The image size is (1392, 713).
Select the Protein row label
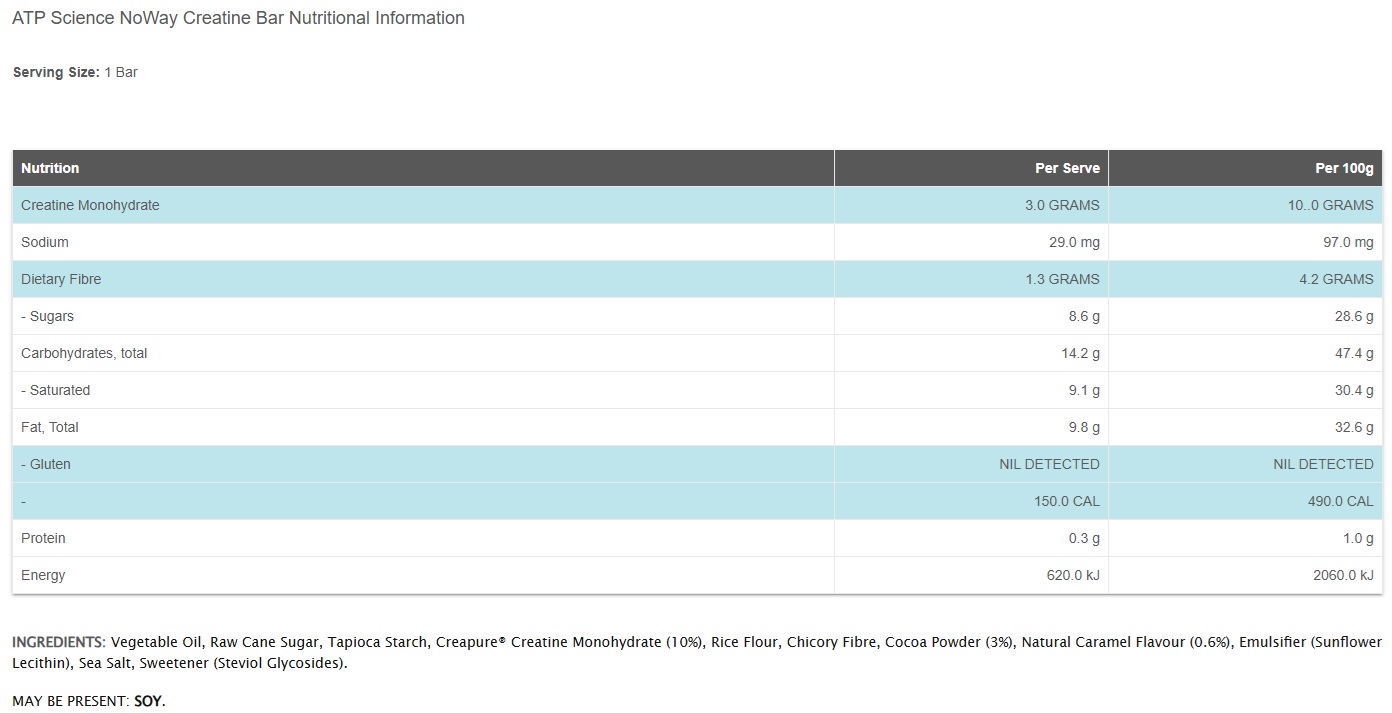[x=43, y=538]
